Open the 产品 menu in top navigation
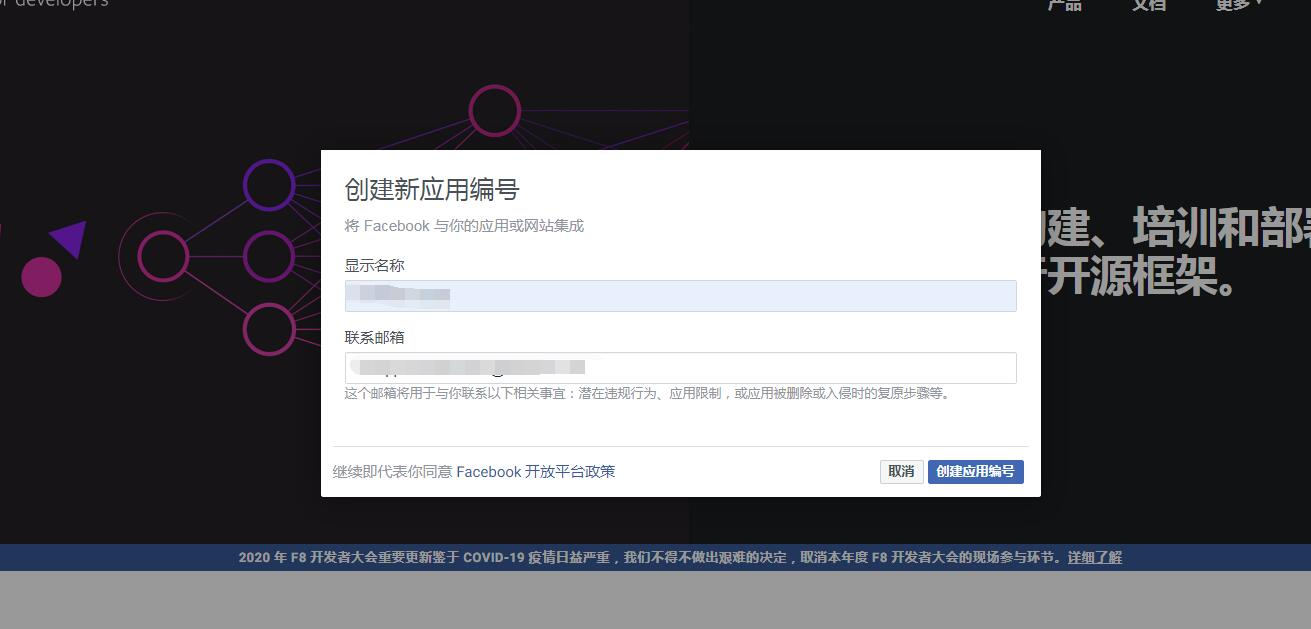 pyautogui.click(x=1064, y=4)
